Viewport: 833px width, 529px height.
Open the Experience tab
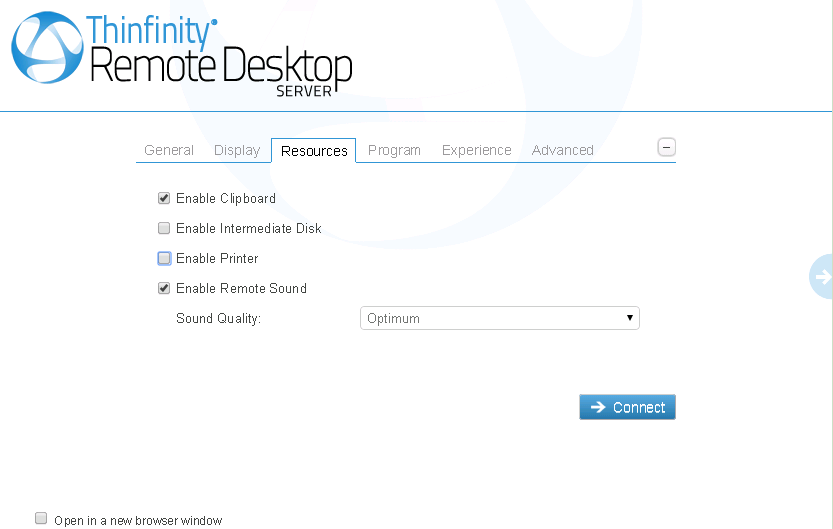tap(477, 150)
